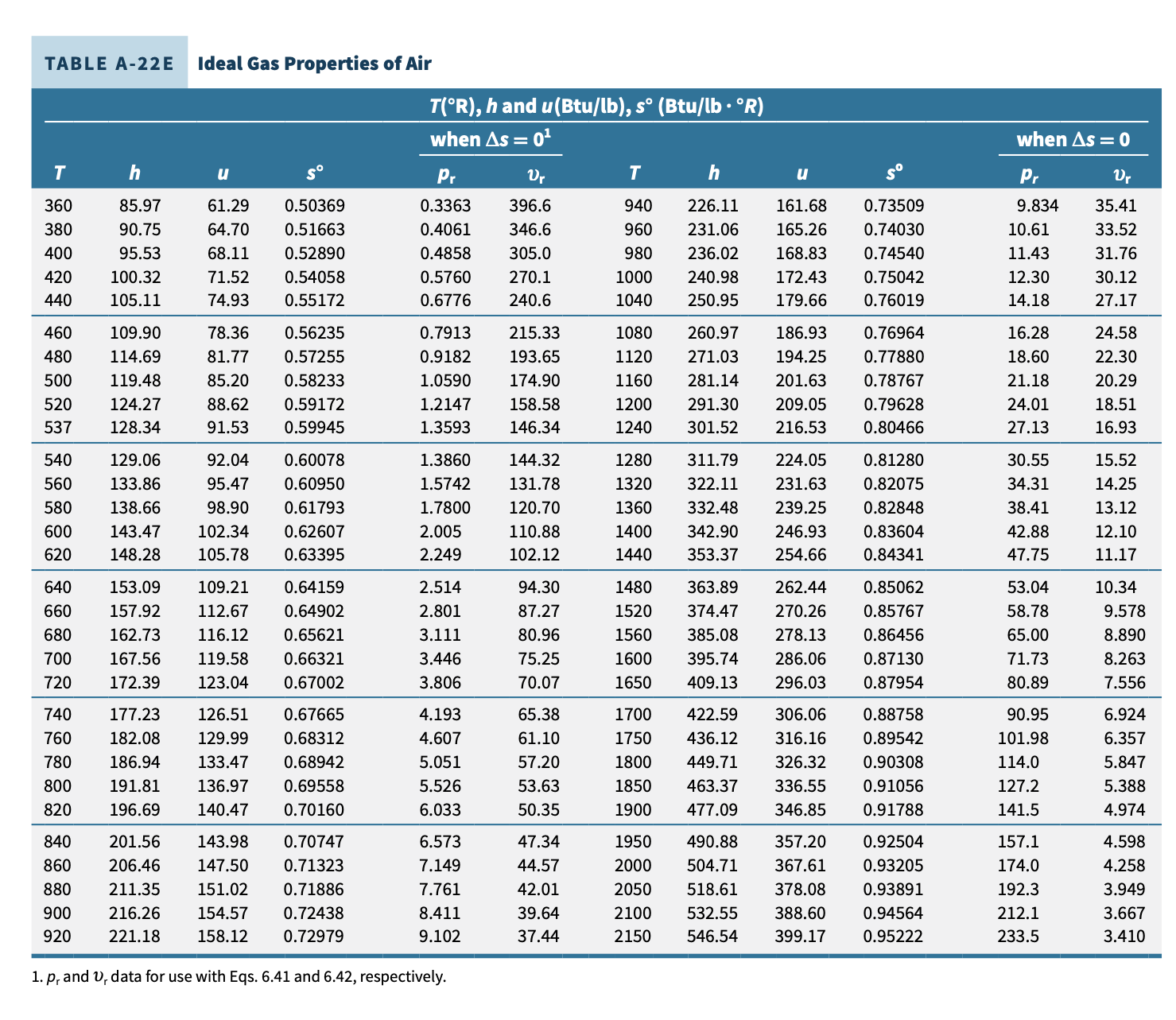
Task: Click h value 201.56 at T 840
Action: [x=135, y=842]
